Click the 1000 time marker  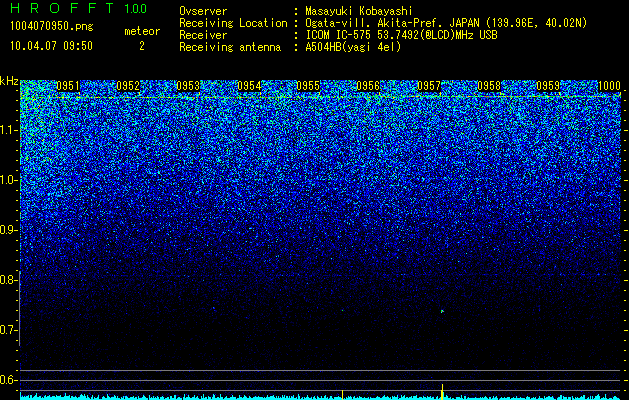(609, 86)
